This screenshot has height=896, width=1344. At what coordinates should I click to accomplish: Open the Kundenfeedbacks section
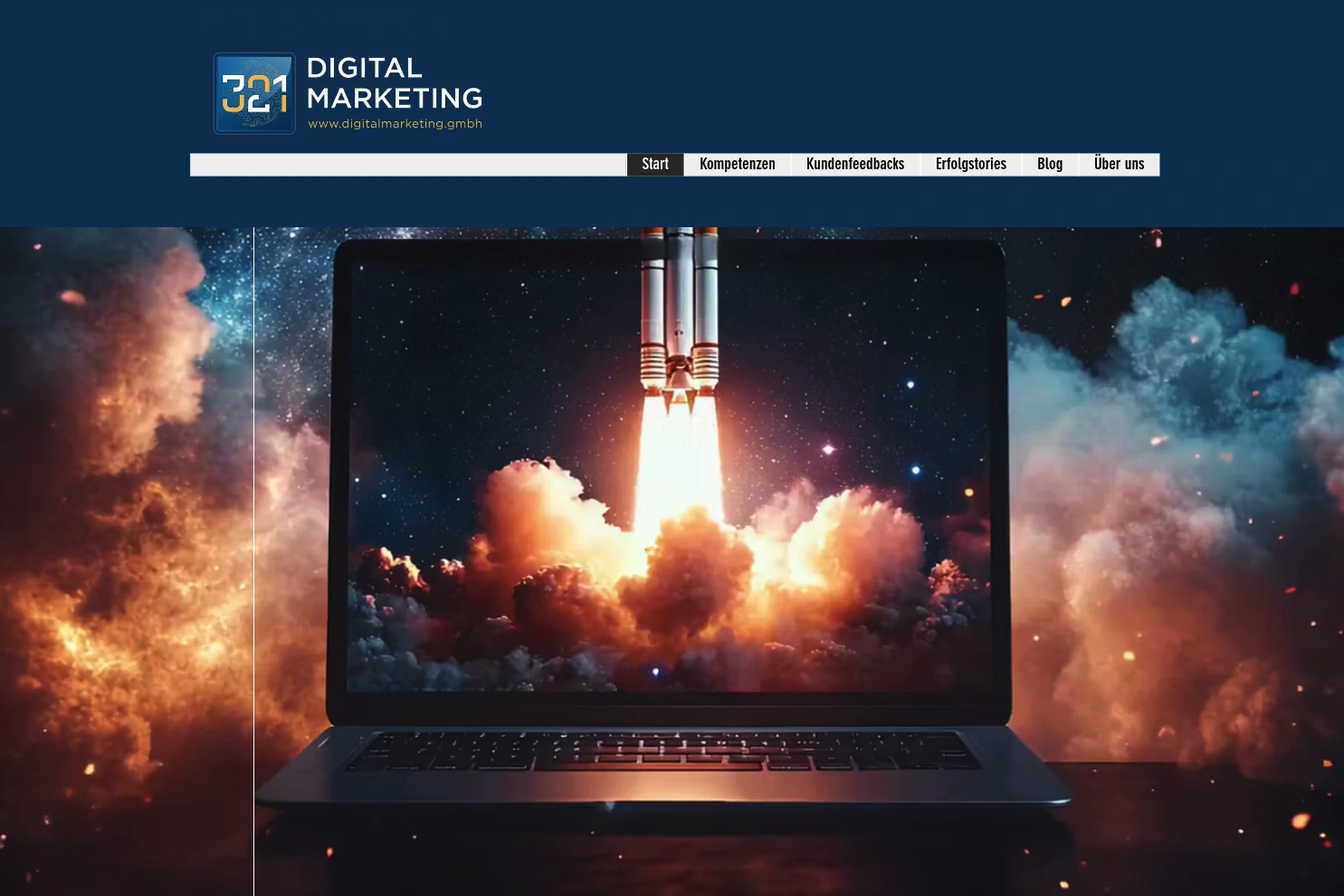855,164
